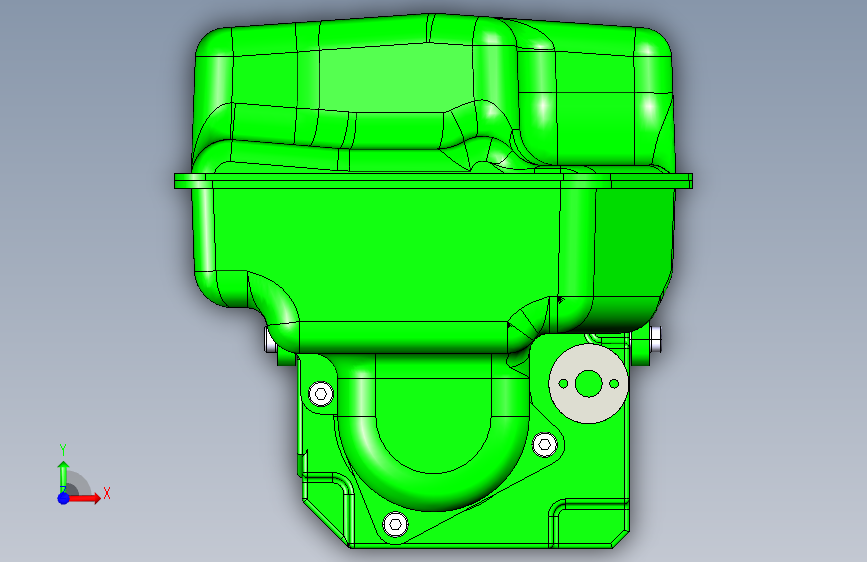Select the thin horizontal flange between upper and lower housings
Screen dimensions: 867x562
434,181
